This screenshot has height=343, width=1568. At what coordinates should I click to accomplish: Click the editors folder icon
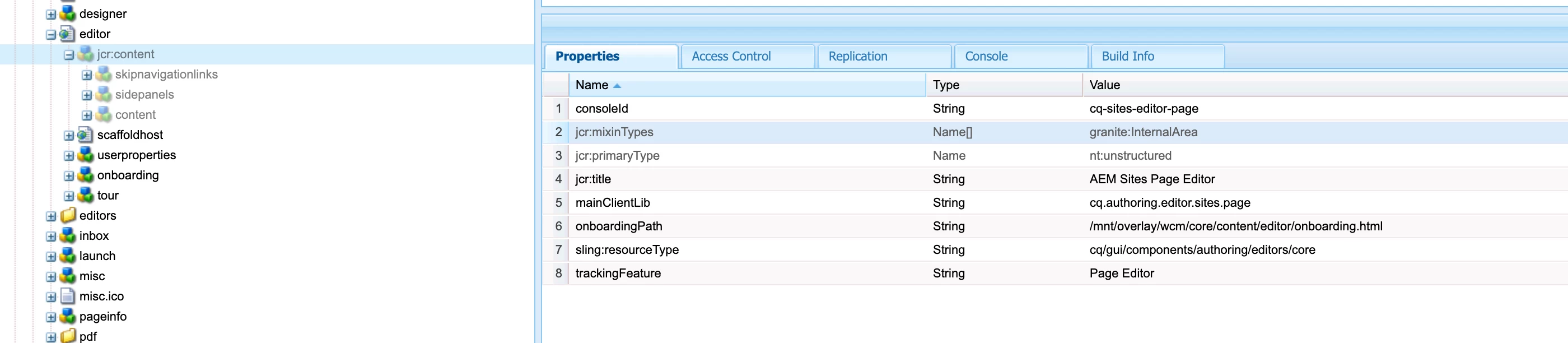(x=68, y=216)
